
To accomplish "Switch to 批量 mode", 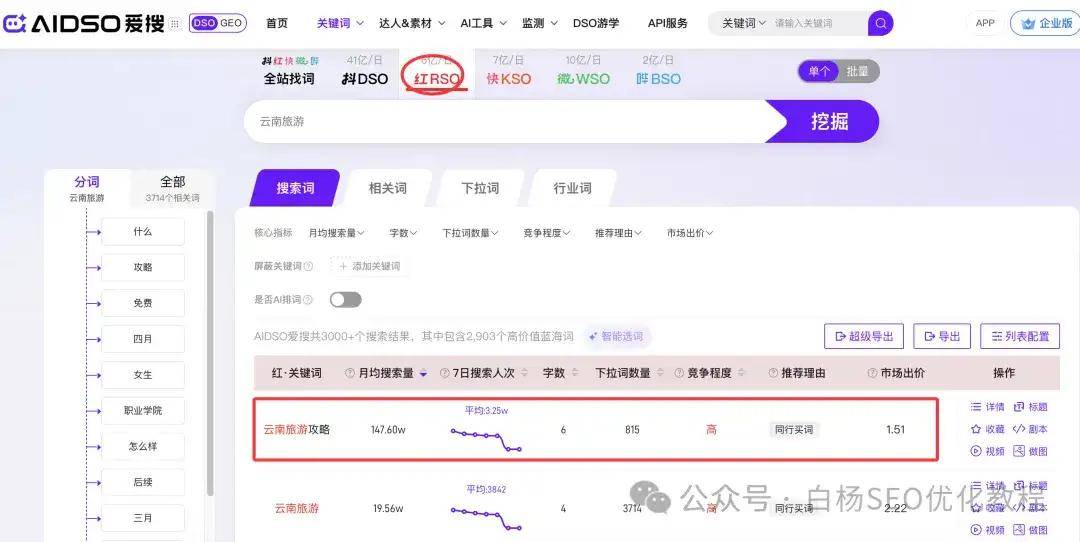I will pyautogui.click(x=858, y=72).
